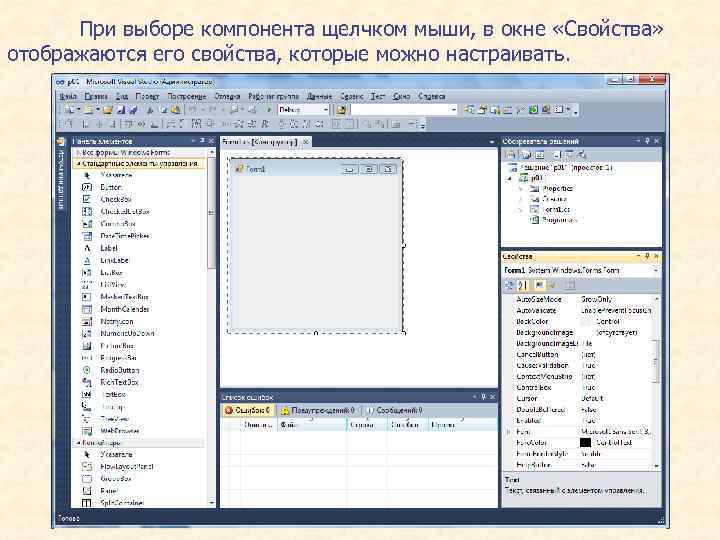This screenshot has height=540, width=720.
Task: Toggle the Сообщений 0 messages filter
Action: coord(394,410)
